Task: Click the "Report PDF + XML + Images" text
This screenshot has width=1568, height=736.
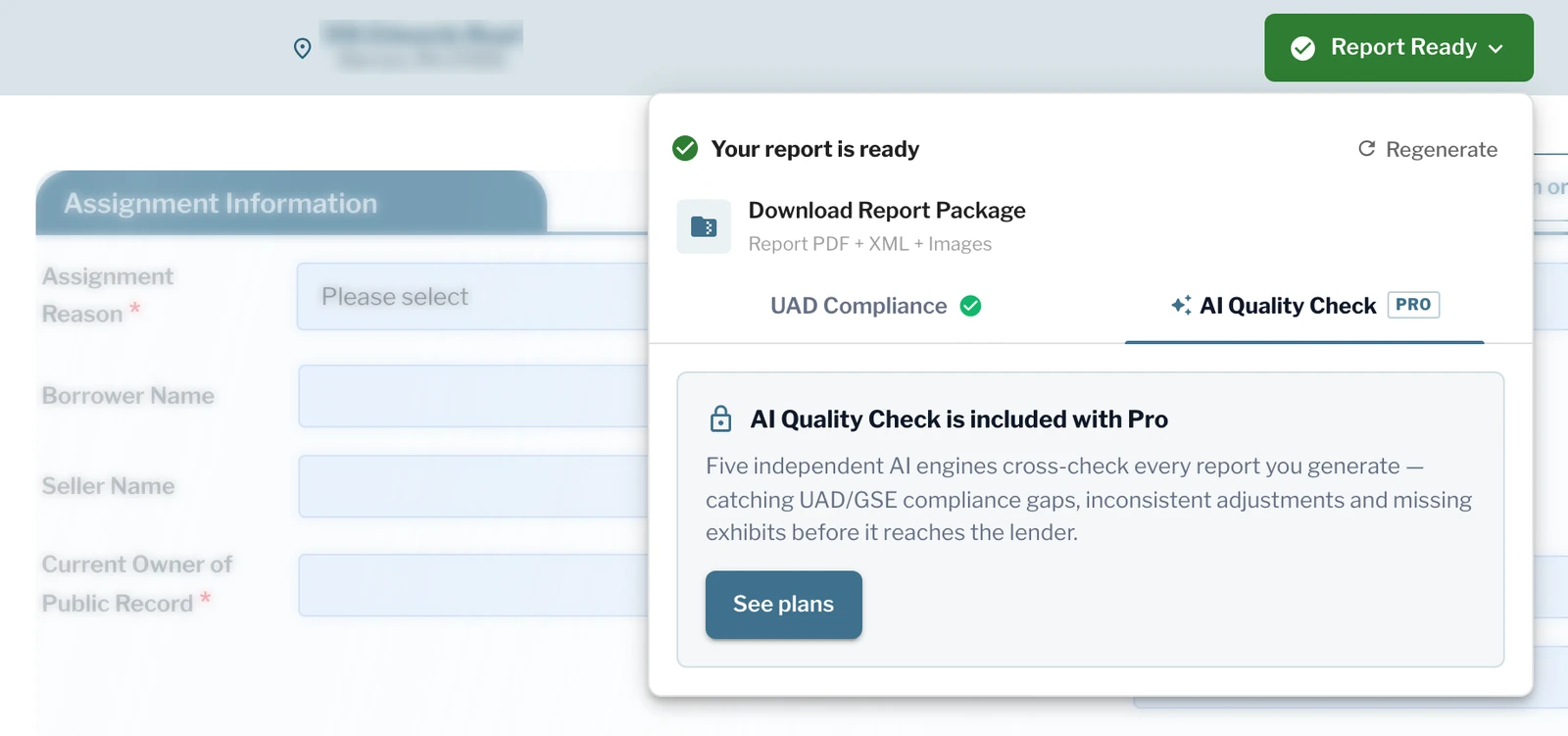Action: pyautogui.click(x=870, y=243)
